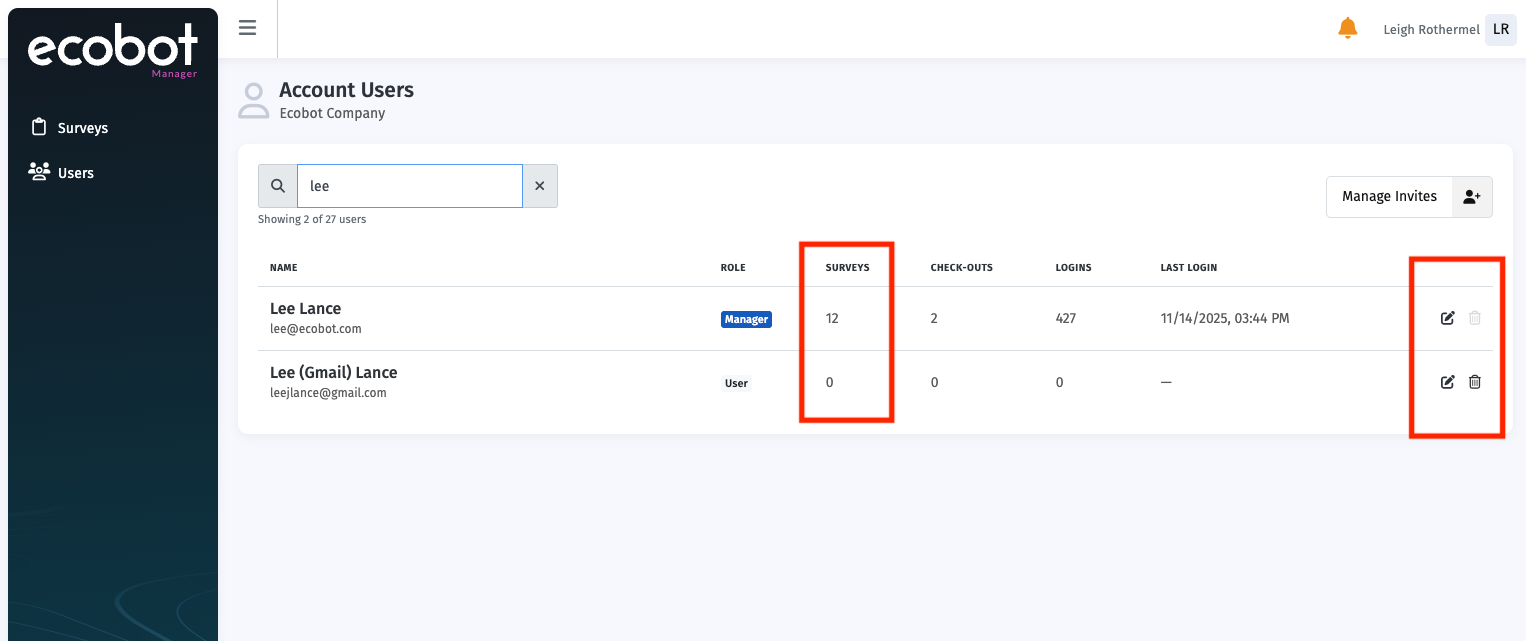Open the Leigh Rothermel account menu
The width and height of the screenshot is (1526, 641).
(1430, 30)
